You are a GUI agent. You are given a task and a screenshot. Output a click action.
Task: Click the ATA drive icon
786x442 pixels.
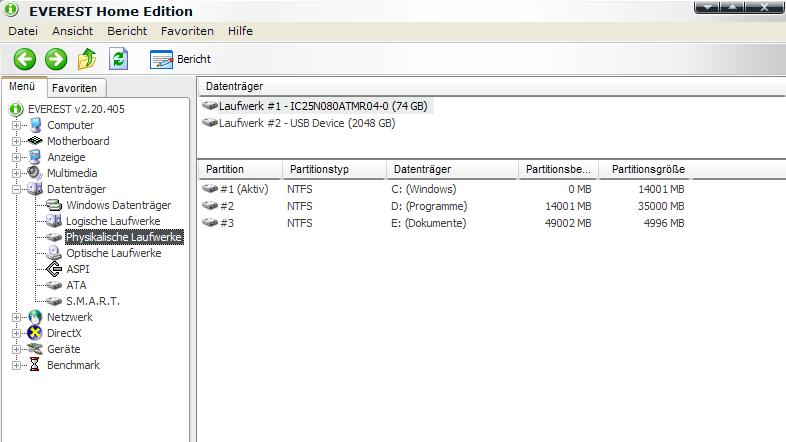coord(54,285)
